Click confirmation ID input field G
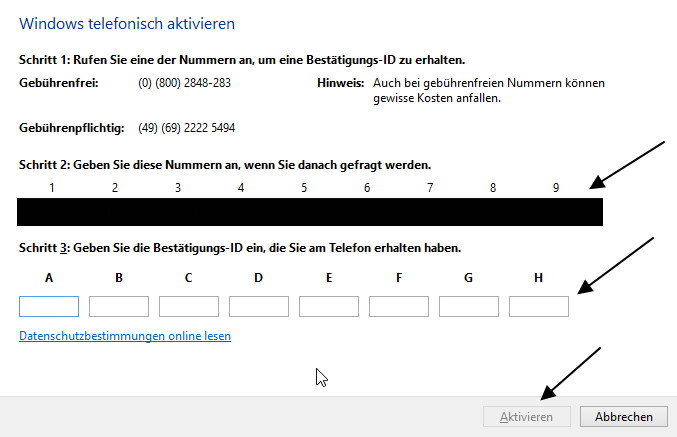Screen dimensions: 677x437 click(x=468, y=306)
